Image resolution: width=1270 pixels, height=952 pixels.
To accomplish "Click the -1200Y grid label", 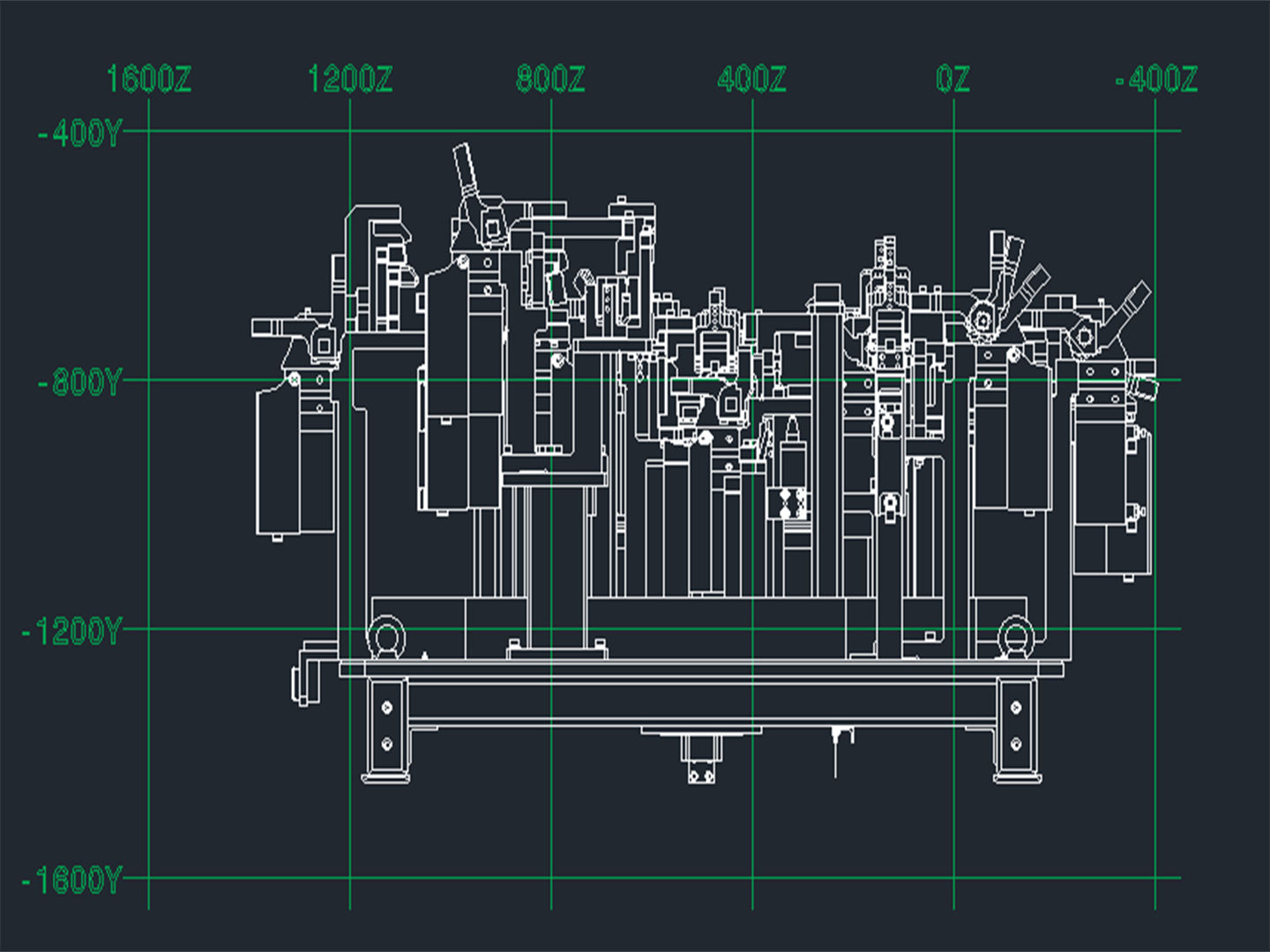I will (x=71, y=632).
